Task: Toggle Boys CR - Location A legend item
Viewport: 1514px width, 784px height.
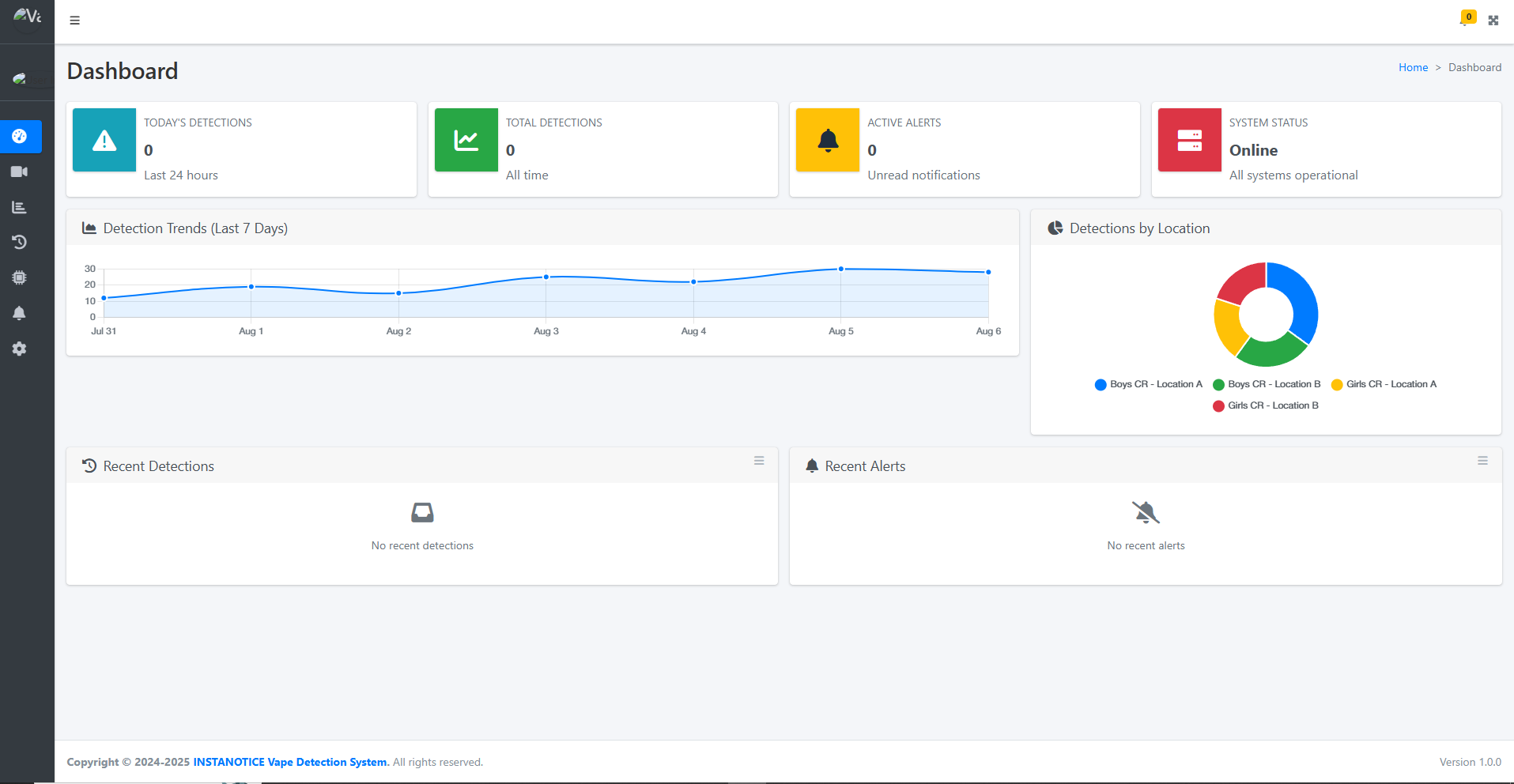Action: [x=1148, y=384]
